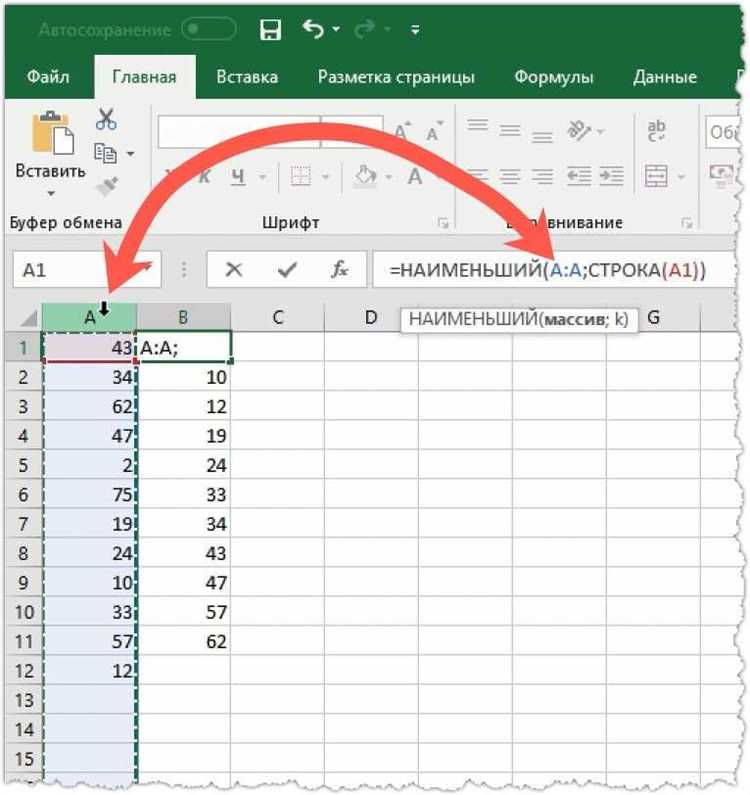The height and width of the screenshot is (795, 750).
Task: Click the Insert Function fx icon
Action: coord(339,269)
